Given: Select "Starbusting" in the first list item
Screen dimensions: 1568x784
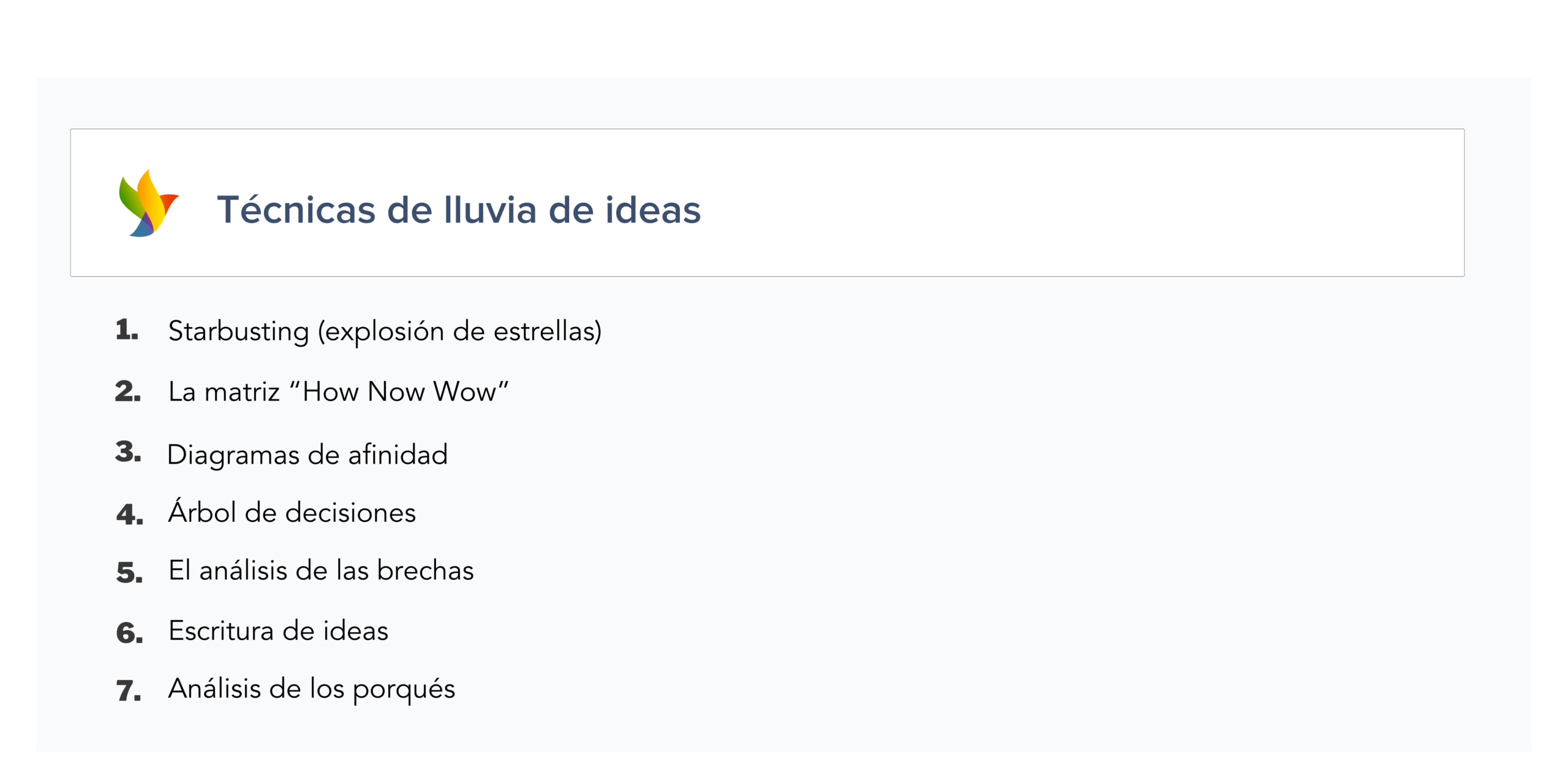Looking at the screenshot, I should coord(238,331).
